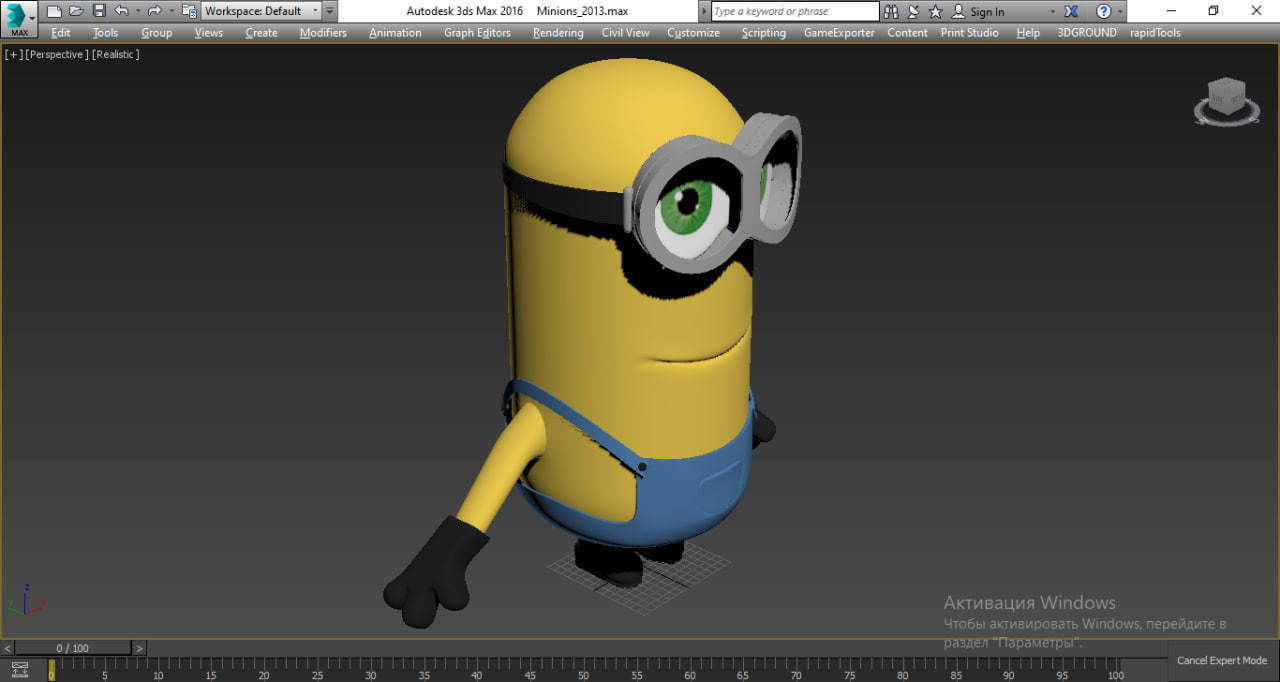The height and width of the screenshot is (682, 1280).
Task: Click the Help question mark icon
Action: coord(1103,11)
